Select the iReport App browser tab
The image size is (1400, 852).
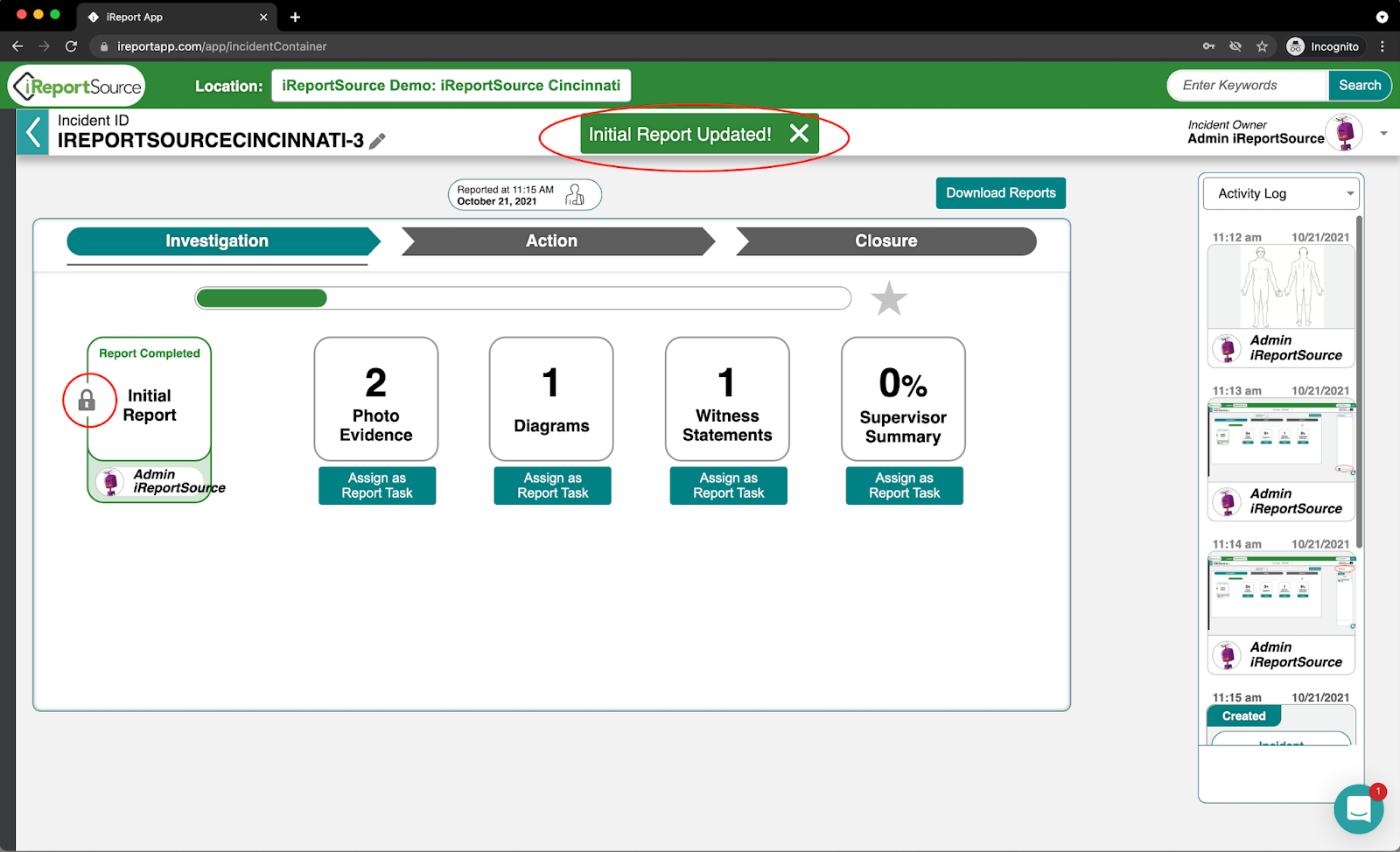point(178,17)
